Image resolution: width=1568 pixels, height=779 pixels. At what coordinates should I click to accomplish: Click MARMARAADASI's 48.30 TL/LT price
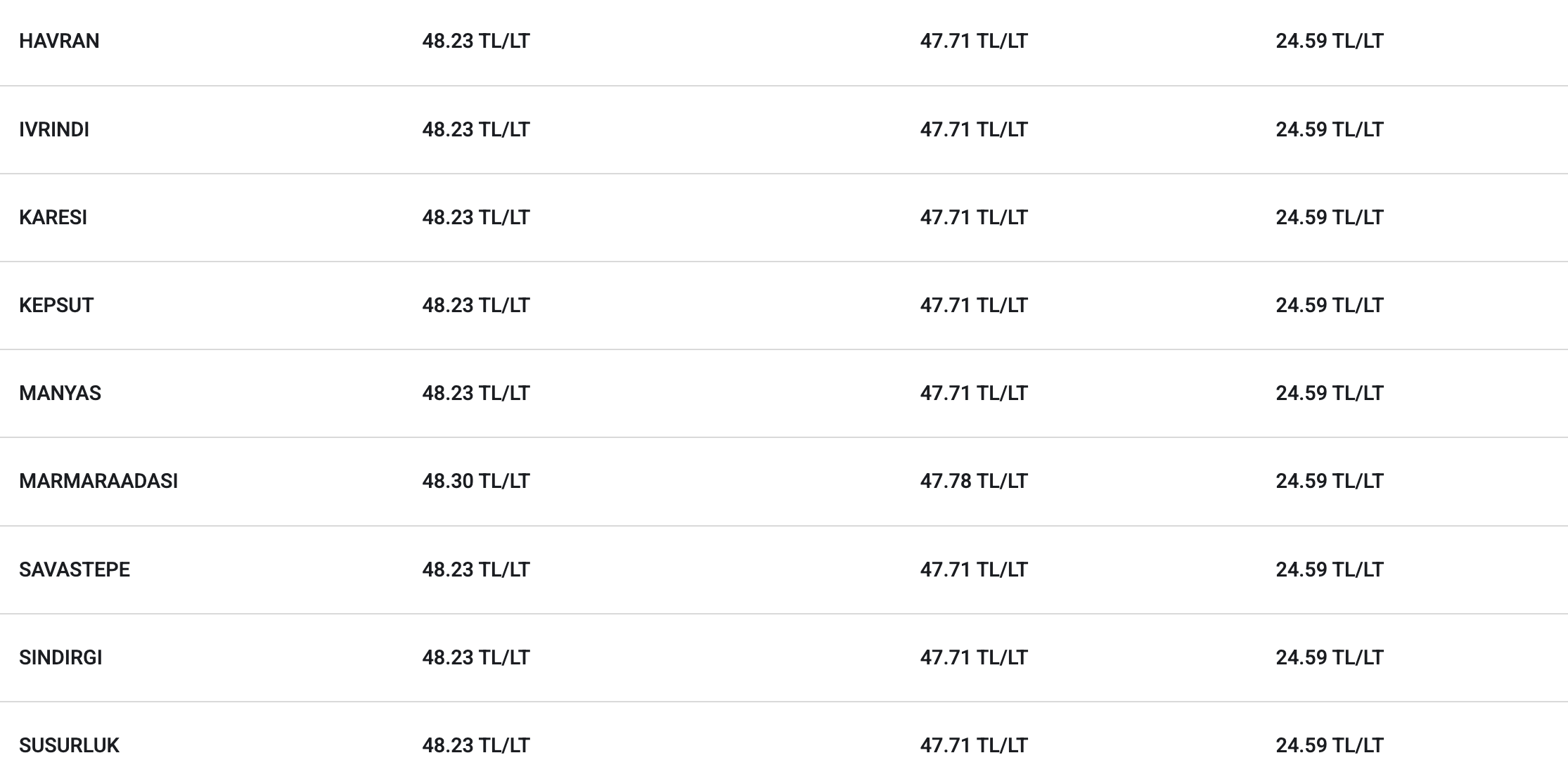476,481
